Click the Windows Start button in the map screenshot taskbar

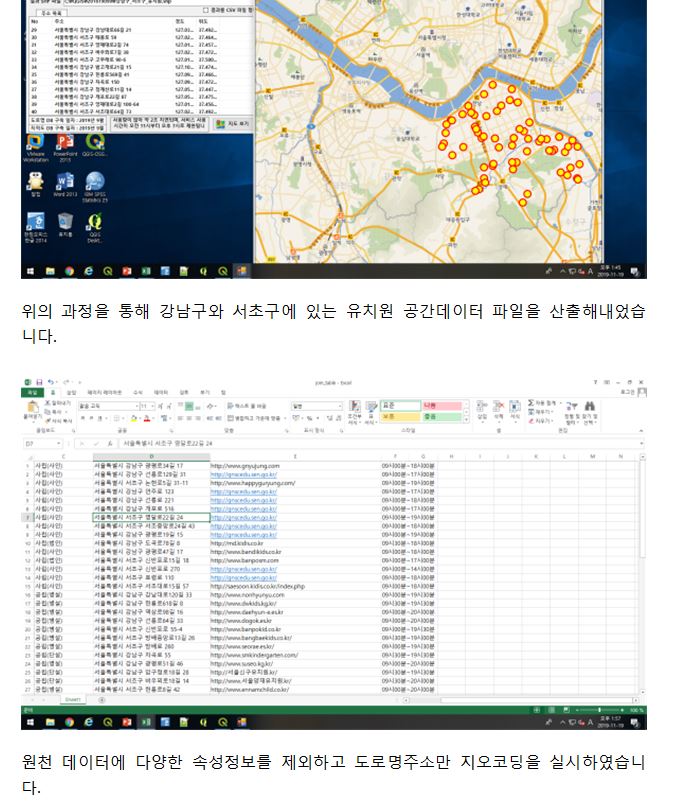[30, 271]
